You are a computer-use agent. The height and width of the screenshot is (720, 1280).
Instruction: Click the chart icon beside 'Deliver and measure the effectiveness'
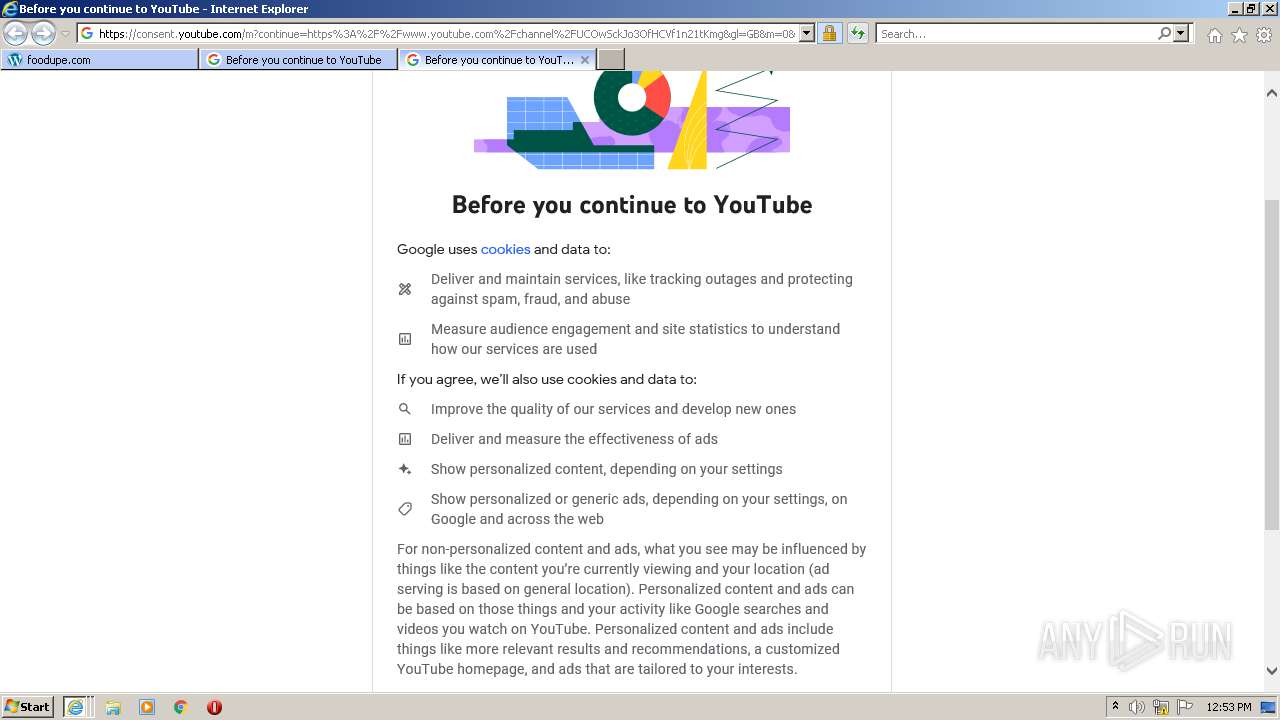tap(405, 439)
